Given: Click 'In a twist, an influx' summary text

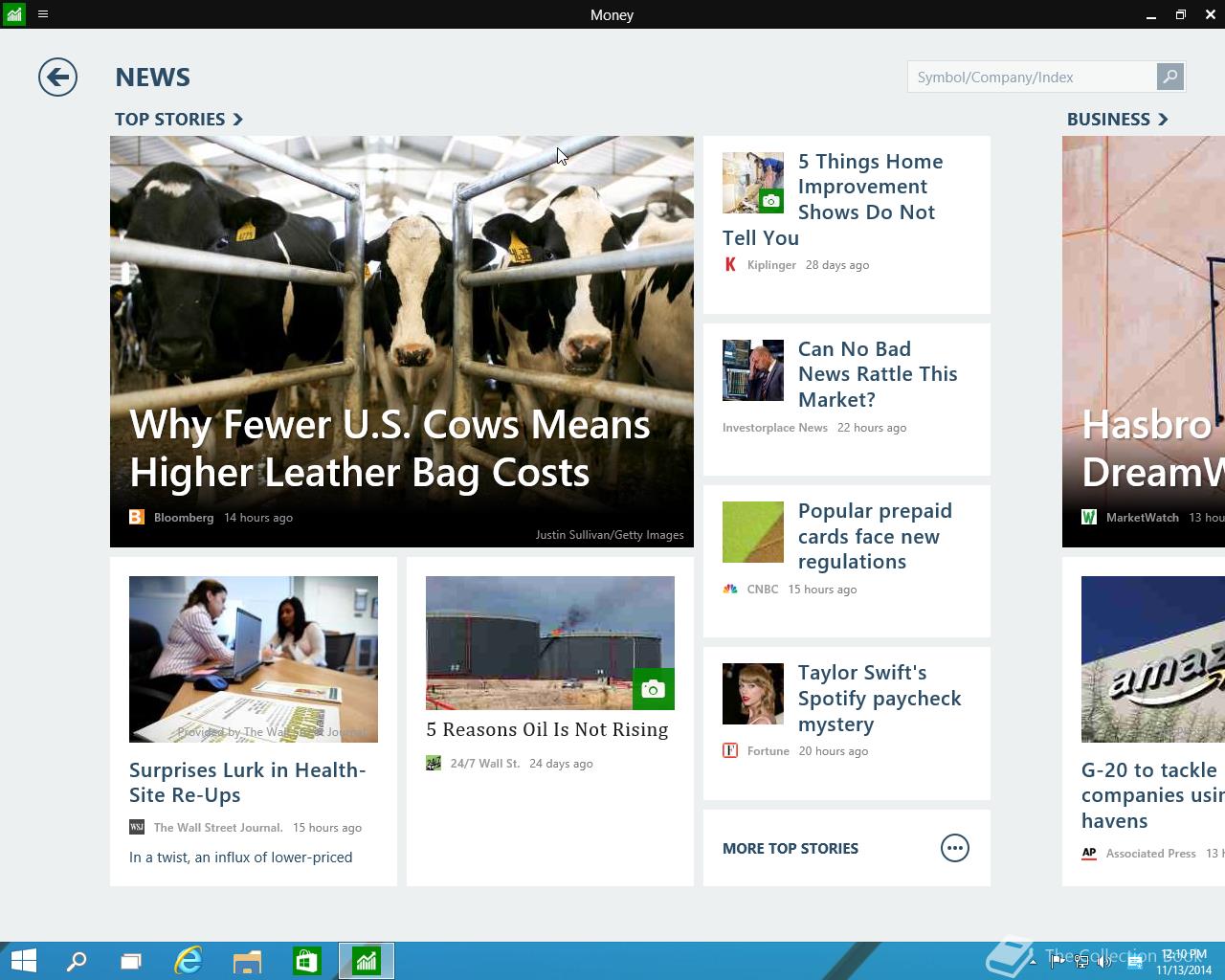Looking at the screenshot, I should pyautogui.click(x=241, y=857).
